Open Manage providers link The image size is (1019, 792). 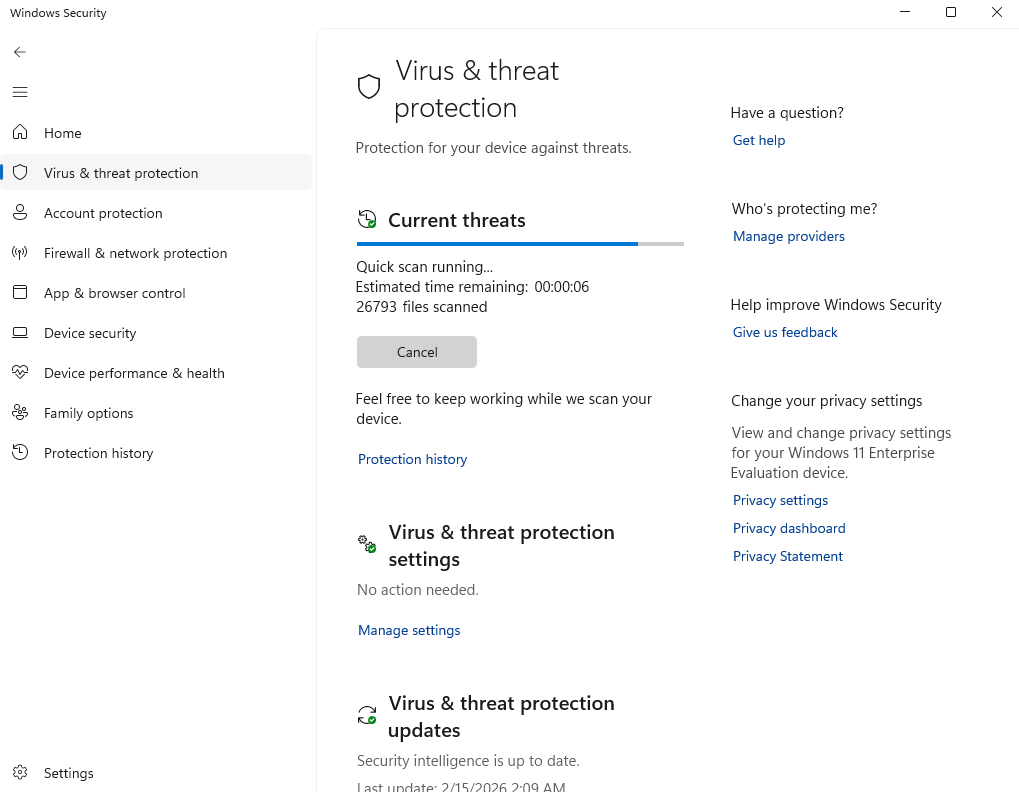coord(789,236)
